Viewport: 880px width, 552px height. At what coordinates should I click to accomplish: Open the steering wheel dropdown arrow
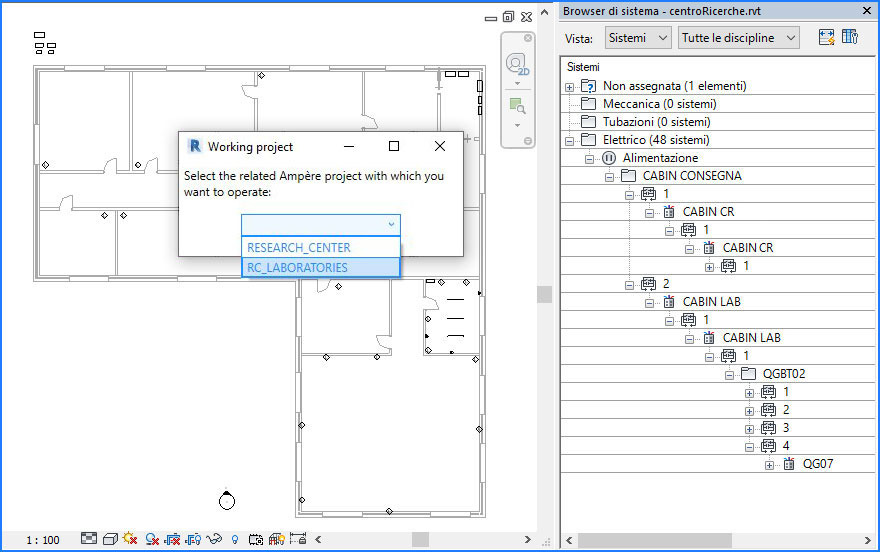[517, 84]
